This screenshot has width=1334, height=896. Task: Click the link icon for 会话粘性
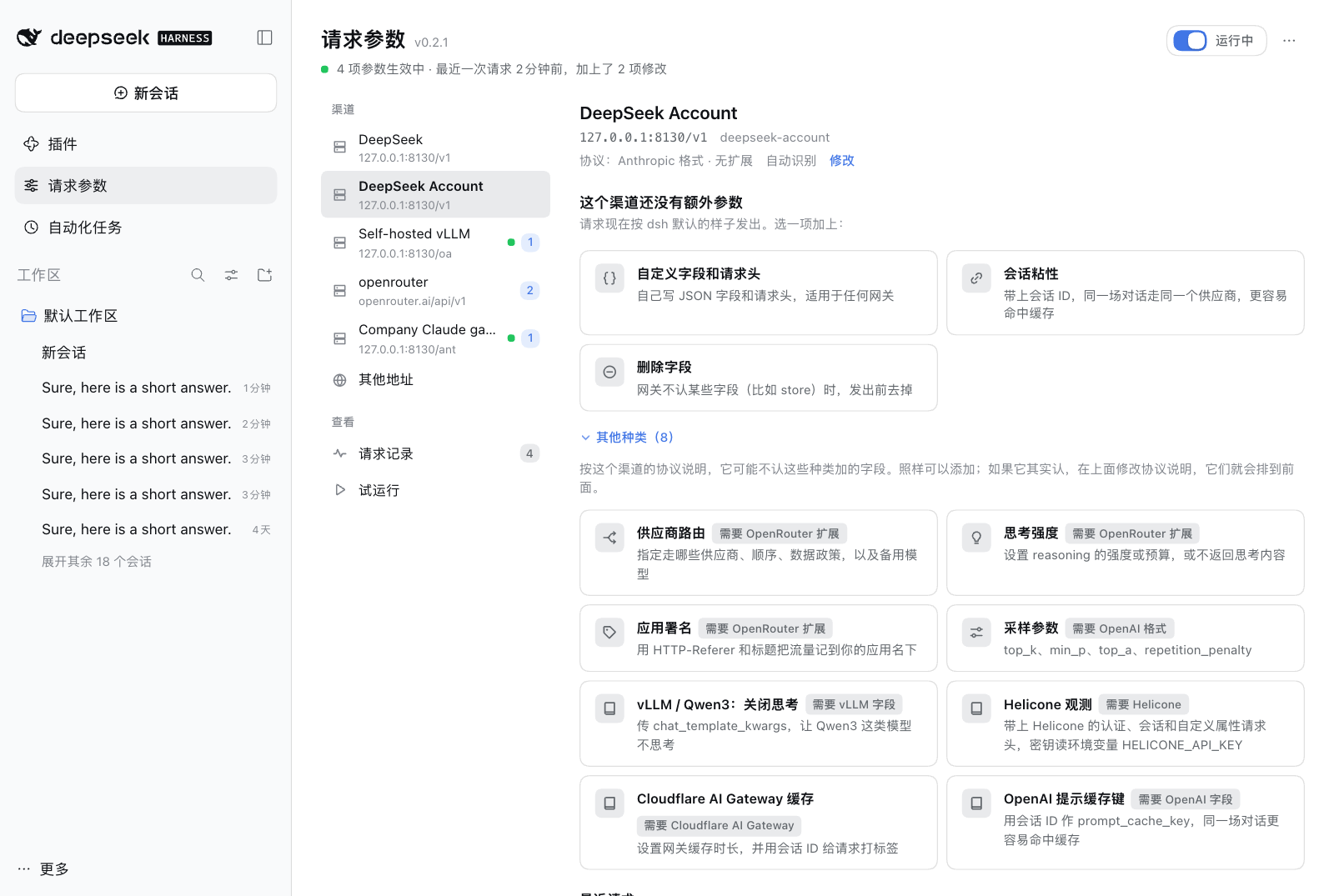[x=976, y=278]
